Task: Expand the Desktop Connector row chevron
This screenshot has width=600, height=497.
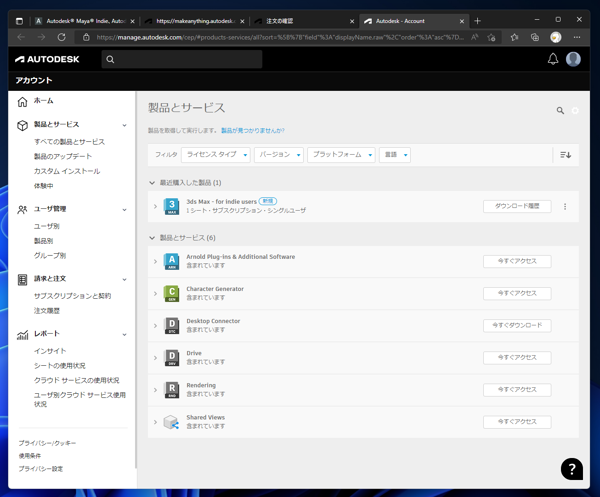Action: tap(155, 326)
